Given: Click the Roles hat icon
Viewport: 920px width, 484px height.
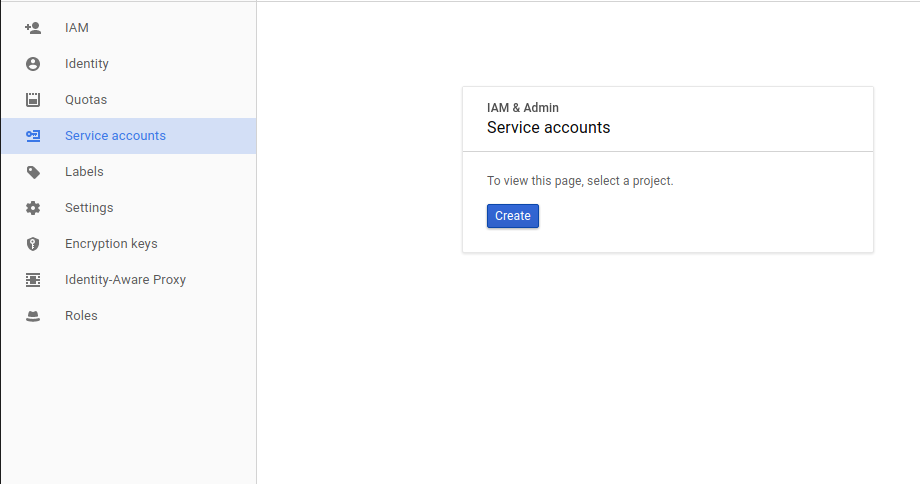Looking at the screenshot, I should pos(33,316).
